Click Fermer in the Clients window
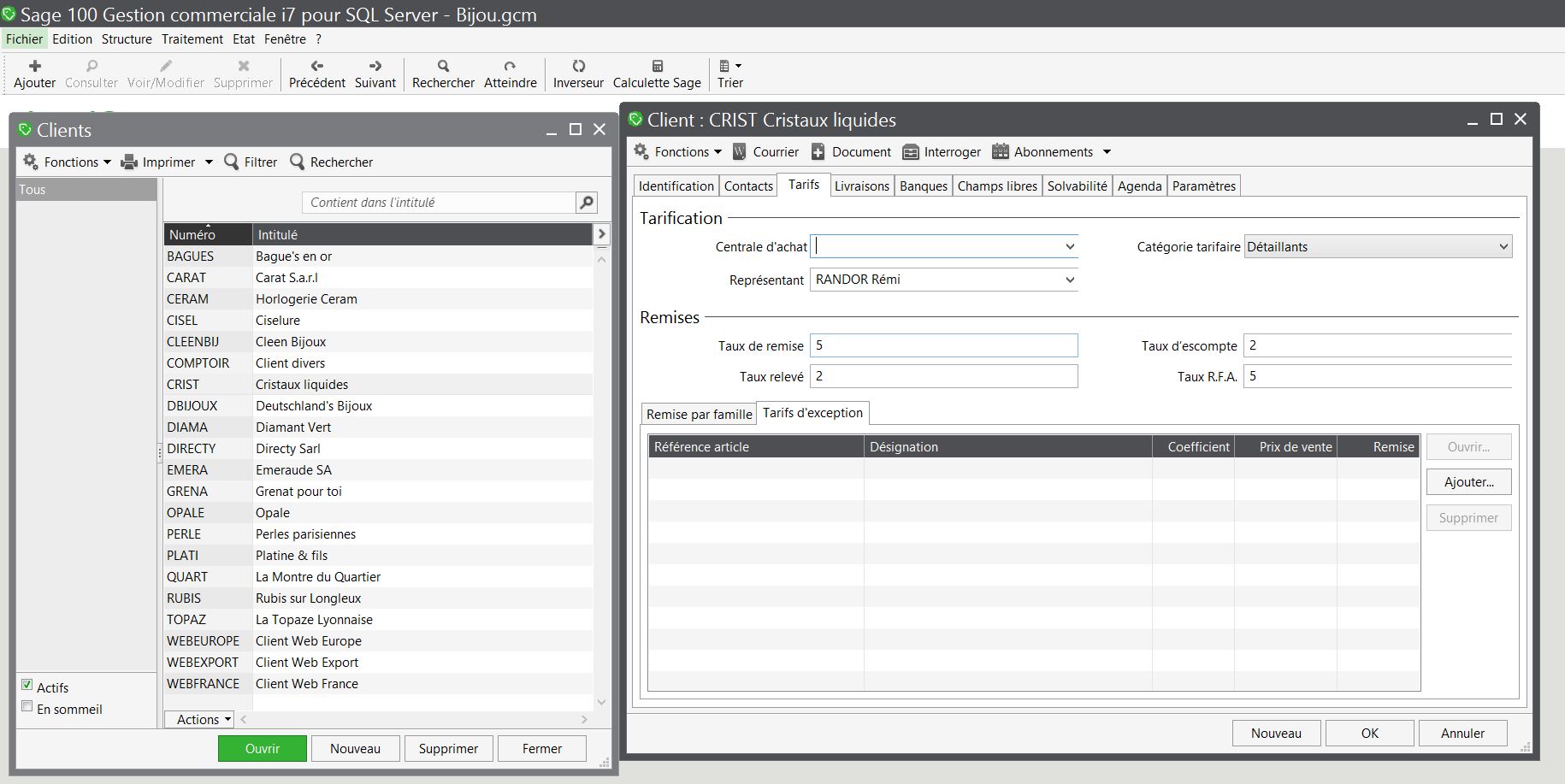Viewport: 1565px width, 784px height. 541,748
